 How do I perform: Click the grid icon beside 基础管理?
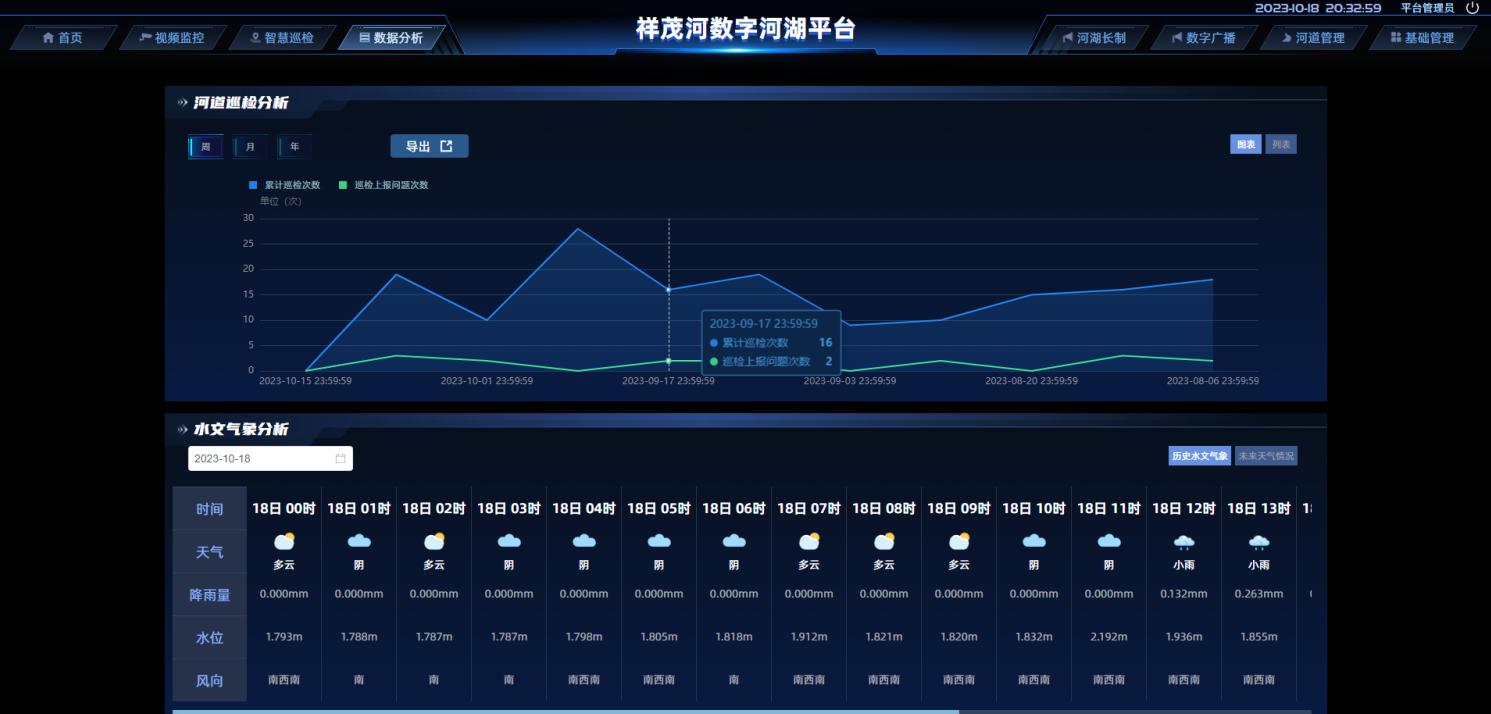pos(1395,38)
